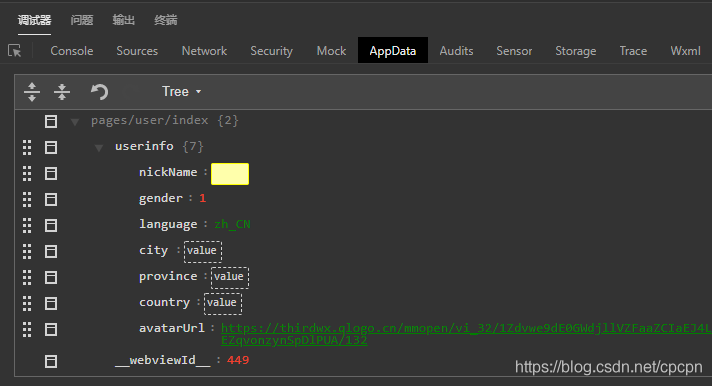This screenshot has width=712, height=386.
Task: Edit the country value field
Action: coord(223,303)
